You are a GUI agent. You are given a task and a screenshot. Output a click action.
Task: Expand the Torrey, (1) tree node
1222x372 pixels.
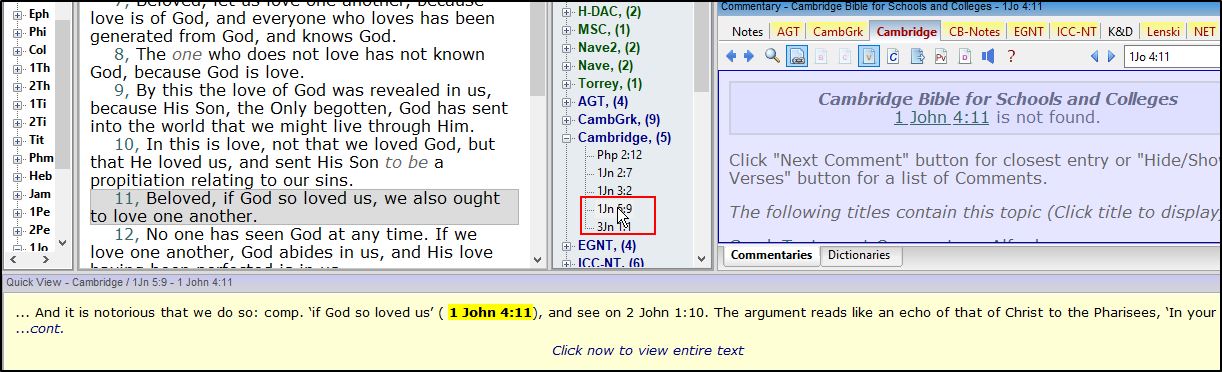click(568, 83)
